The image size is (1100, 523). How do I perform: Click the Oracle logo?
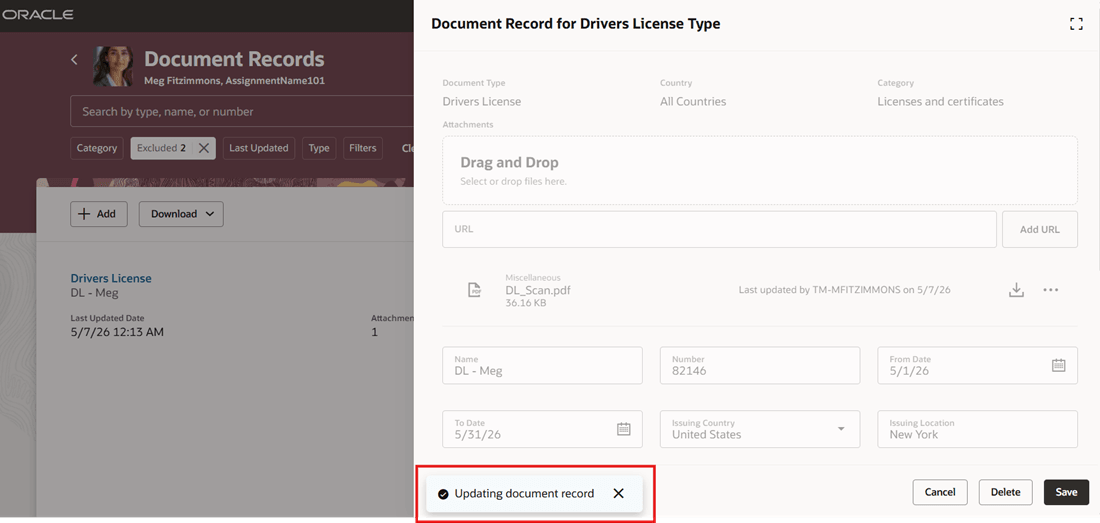coord(36,15)
